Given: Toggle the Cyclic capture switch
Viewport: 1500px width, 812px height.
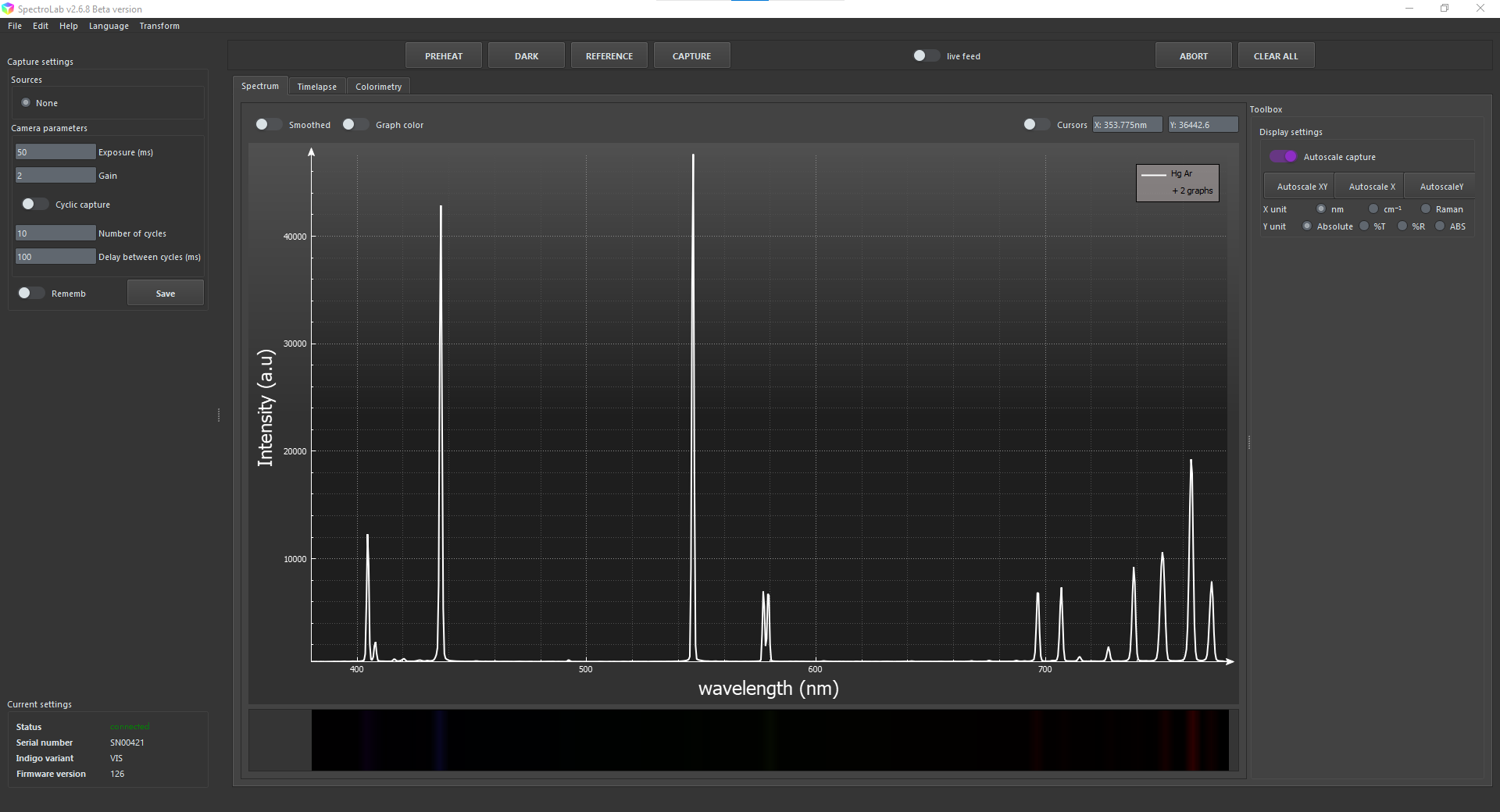Looking at the screenshot, I should coord(34,204).
